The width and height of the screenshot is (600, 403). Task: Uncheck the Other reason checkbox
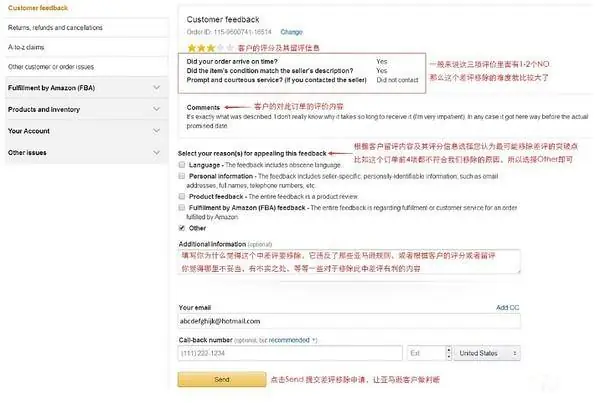[182, 228]
